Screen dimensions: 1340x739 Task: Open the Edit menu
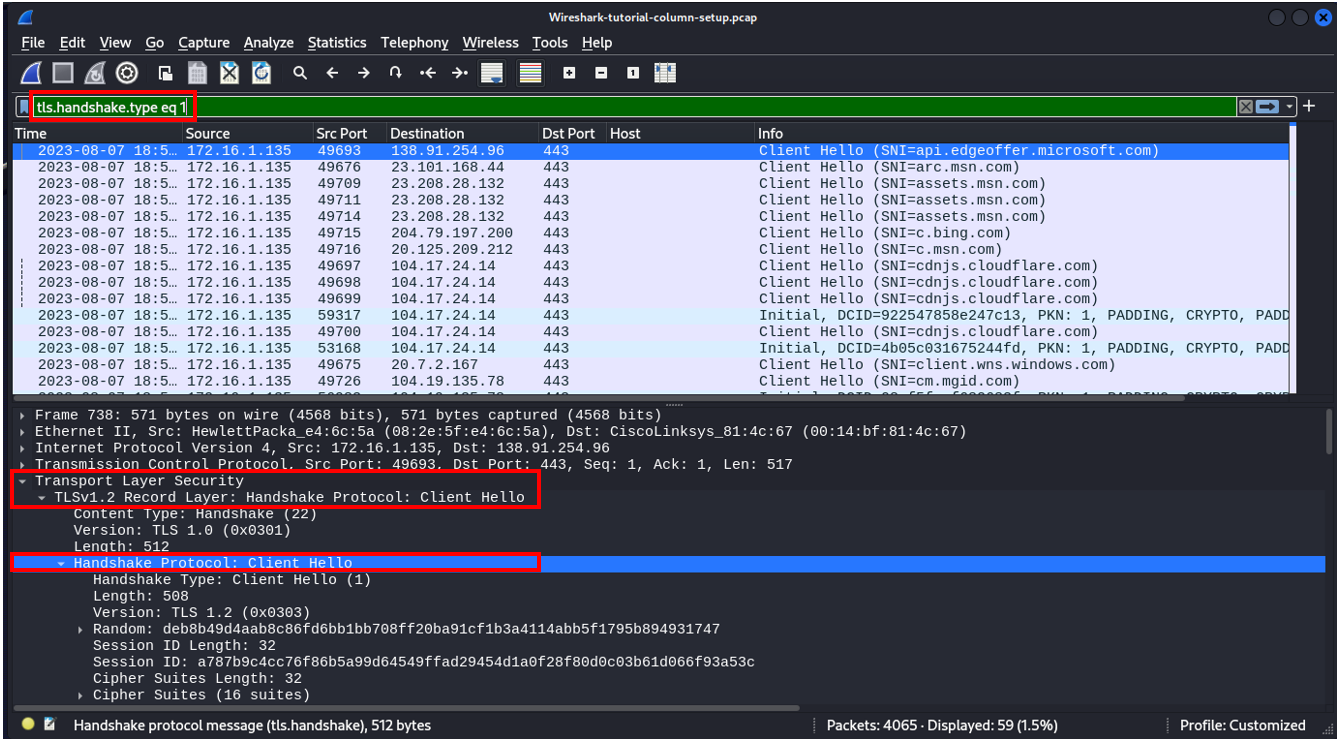point(72,42)
